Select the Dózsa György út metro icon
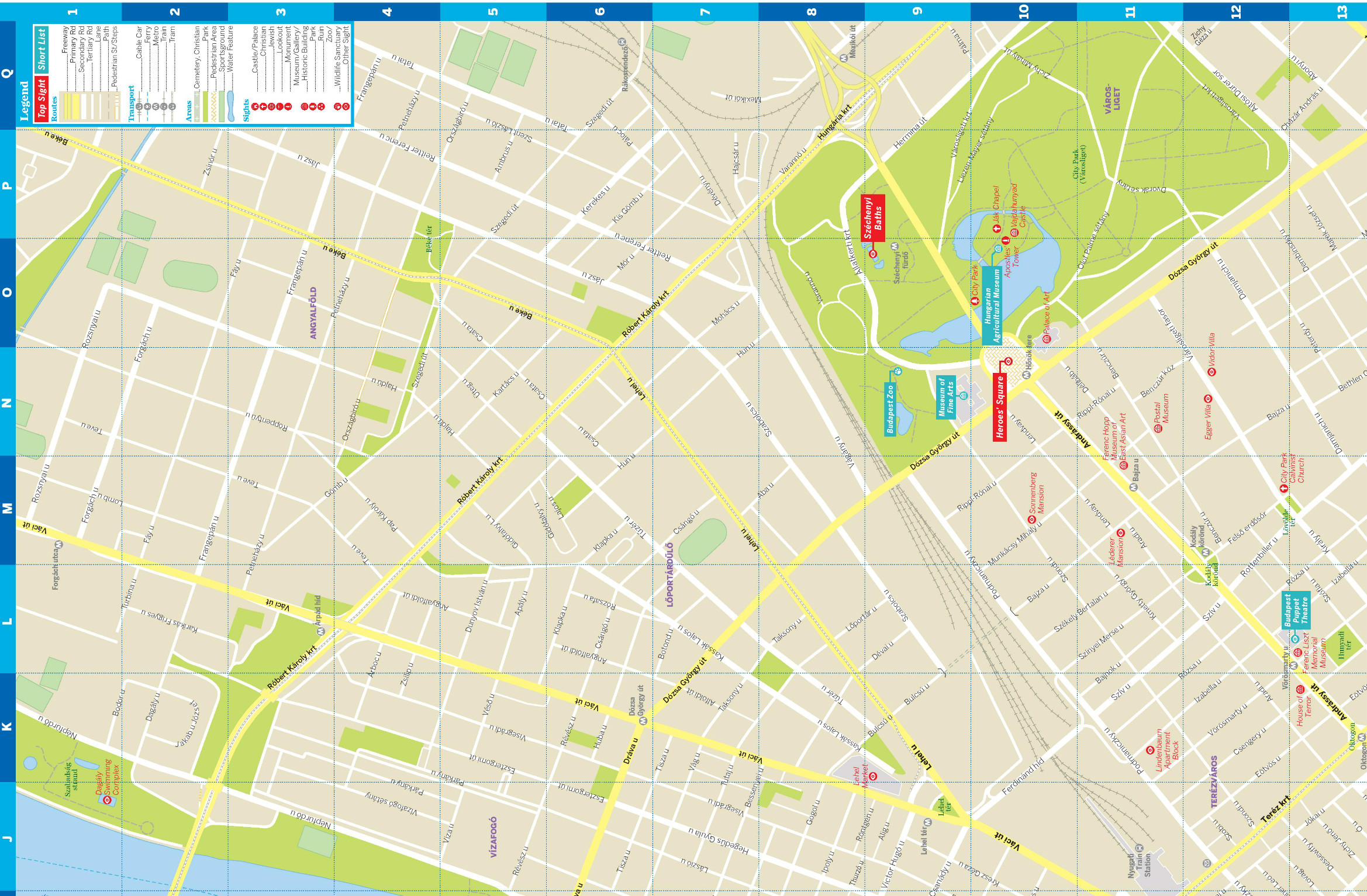This screenshot has height=896, width=1367. [x=643, y=721]
